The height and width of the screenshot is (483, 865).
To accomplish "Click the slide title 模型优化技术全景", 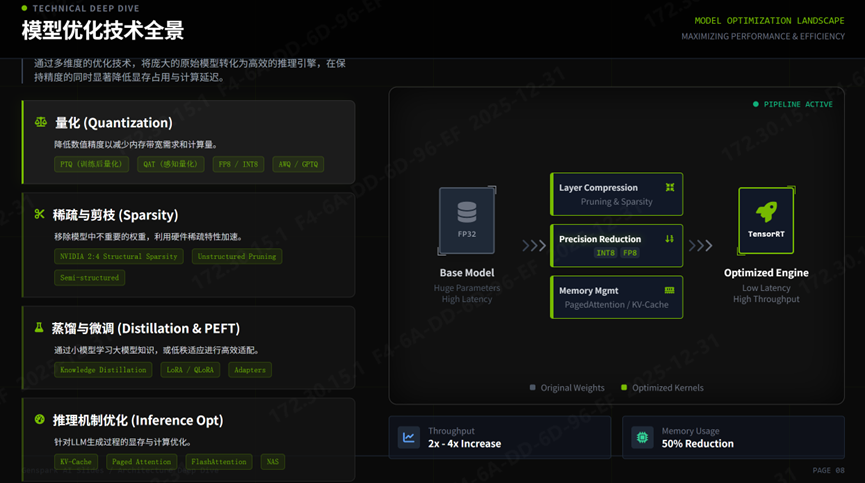I will pos(103,30).
